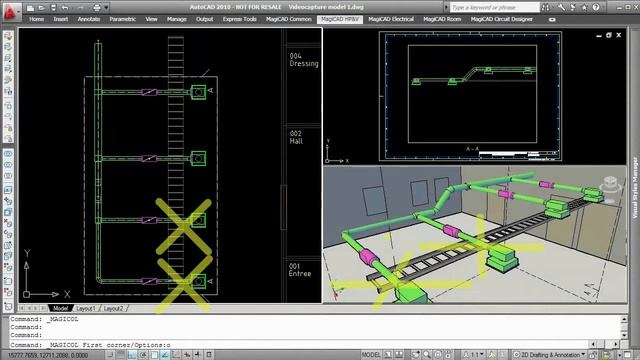Toggle Object Snap Tracking in status bar
This screenshot has width=640, height=360.
[165, 355]
